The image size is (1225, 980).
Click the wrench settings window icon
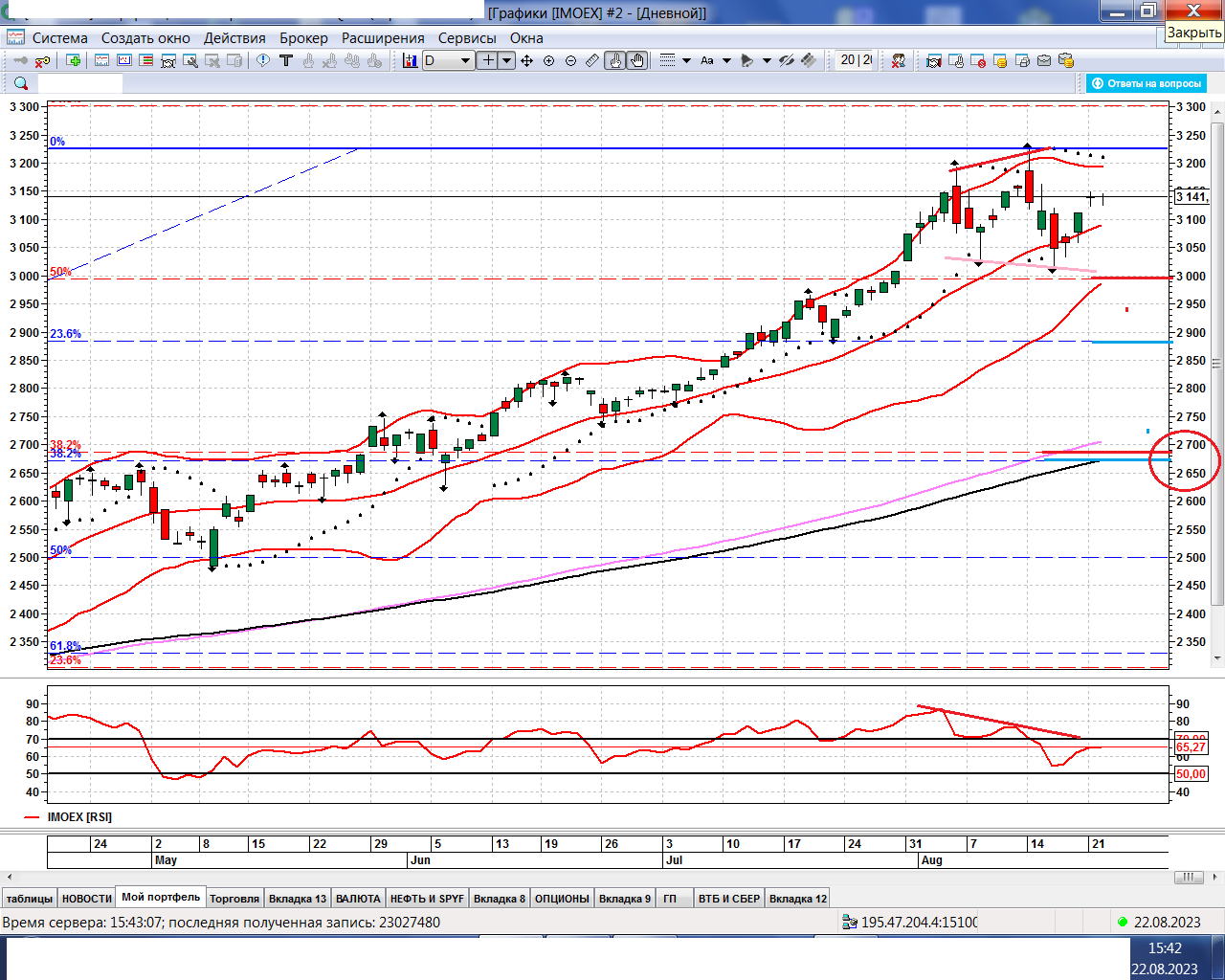click(190, 60)
